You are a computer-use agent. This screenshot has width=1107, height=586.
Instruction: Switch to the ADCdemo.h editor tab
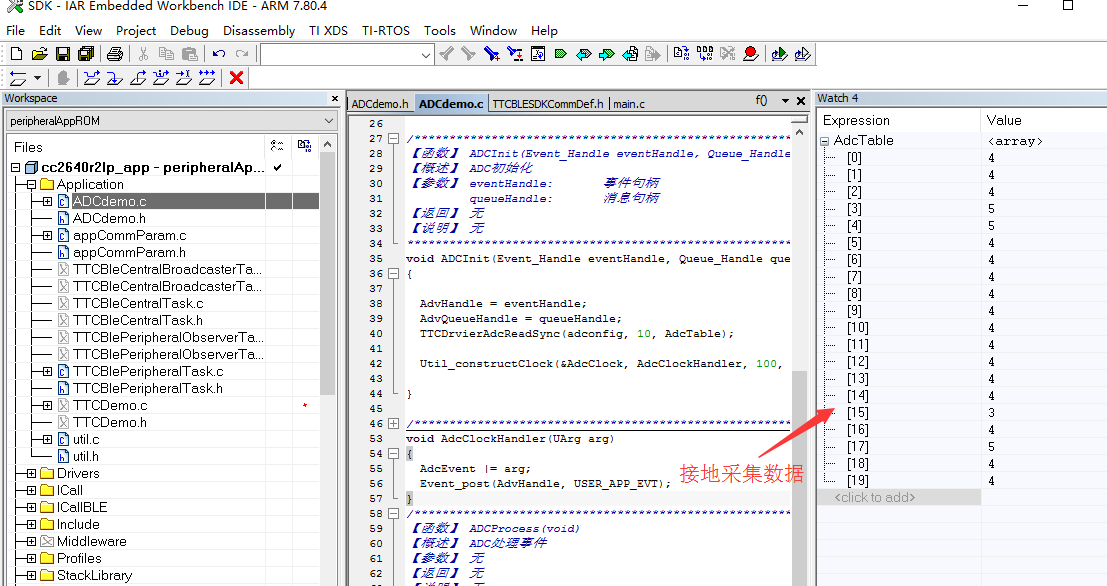coord(380,104)
